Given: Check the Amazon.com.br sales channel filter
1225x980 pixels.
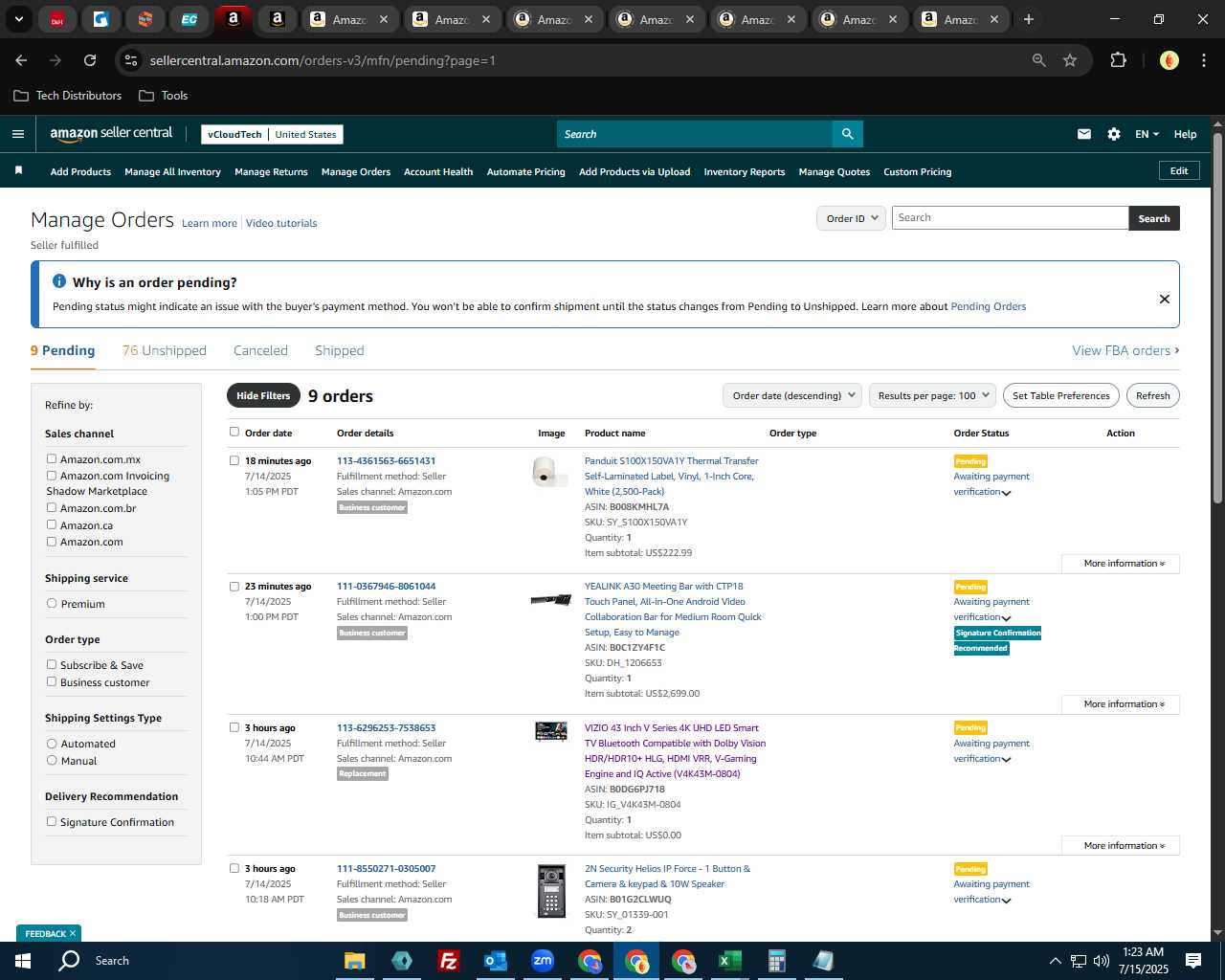Looking at the screenshot, I should coord(52,508).
